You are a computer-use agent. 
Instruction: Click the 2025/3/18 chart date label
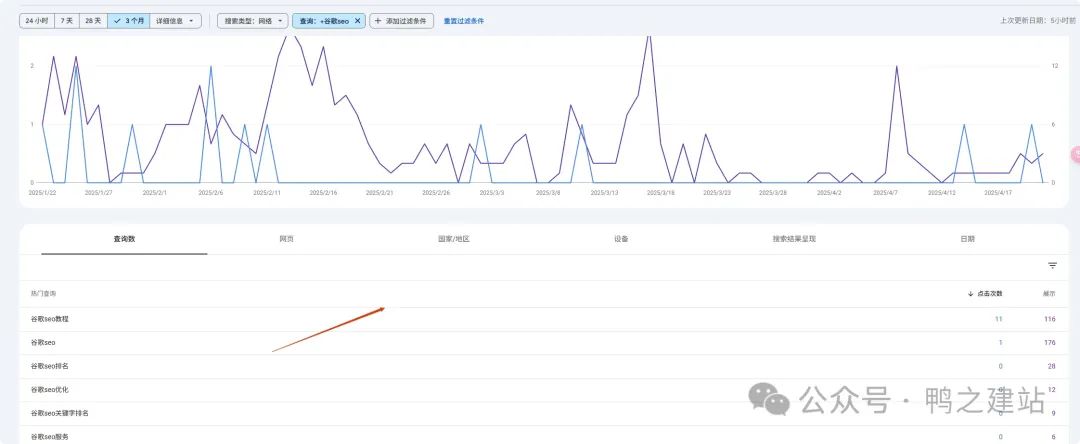coord(661,193)
